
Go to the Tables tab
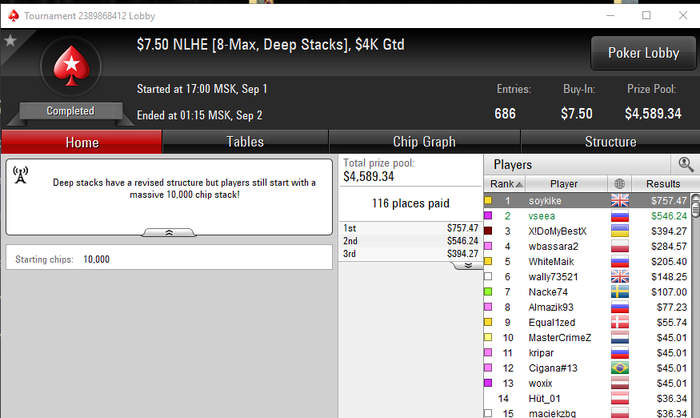(x=245, y=142)
